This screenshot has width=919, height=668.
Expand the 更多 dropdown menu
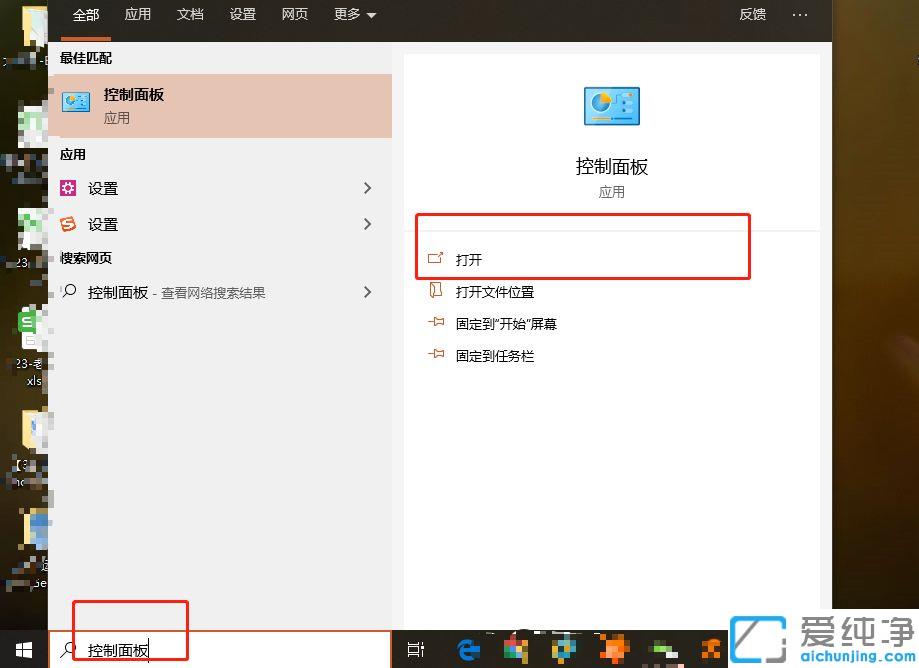tap(354, 15)
